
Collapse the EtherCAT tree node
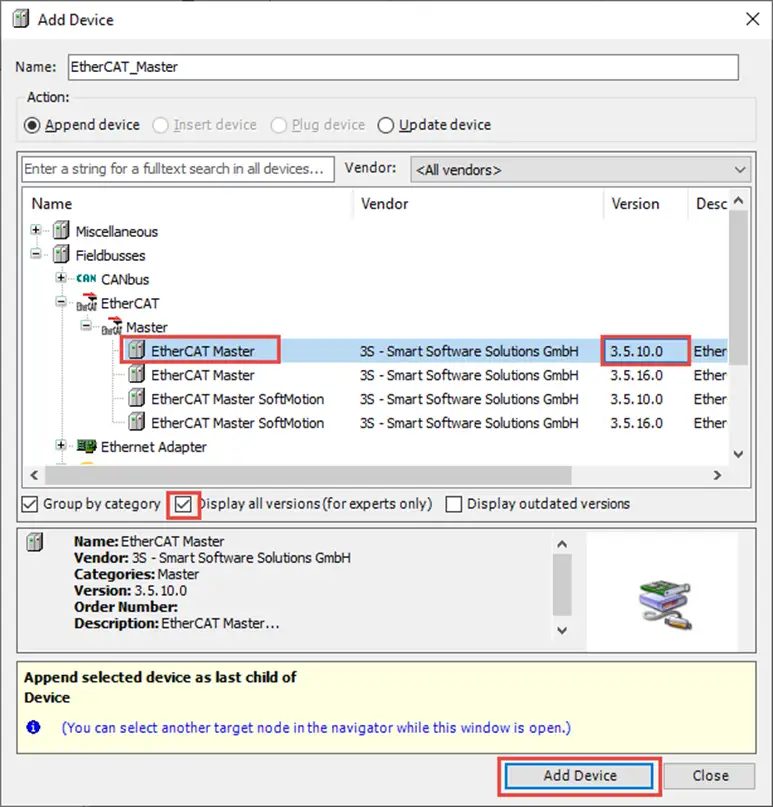click(x=61, y=302)
